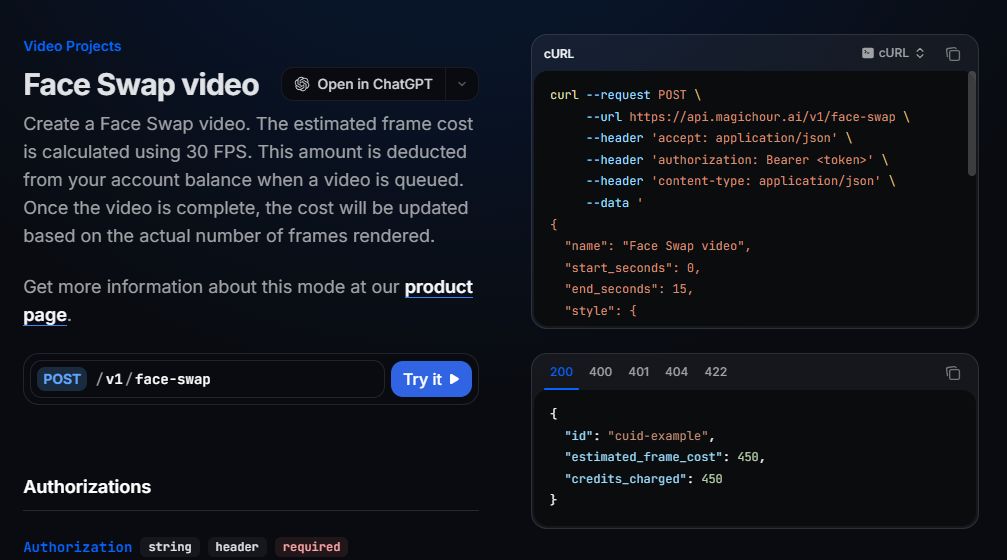1007x560 pixels.
Task: Click the POST method badge
Action: coord(62,379)
